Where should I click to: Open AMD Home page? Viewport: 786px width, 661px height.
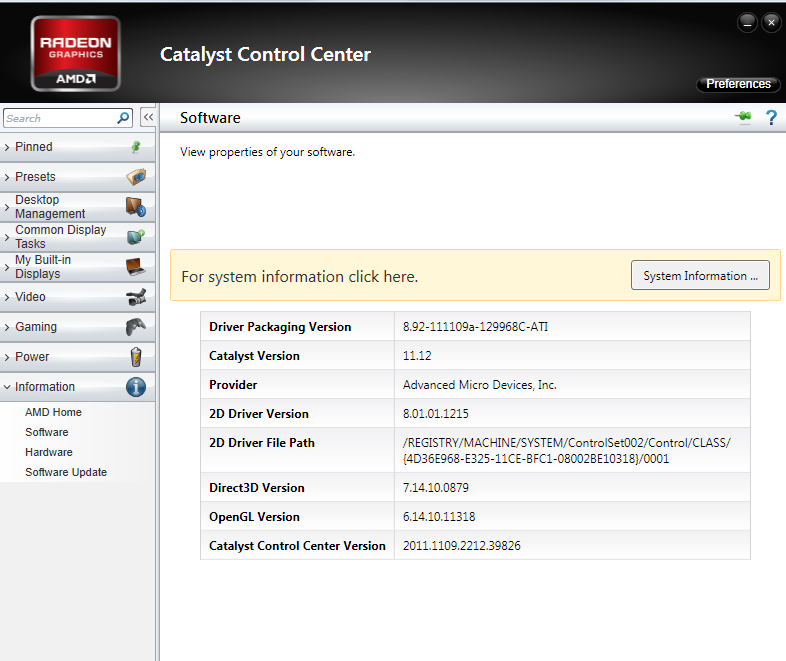pyautogui.click(x=53, y=412)
